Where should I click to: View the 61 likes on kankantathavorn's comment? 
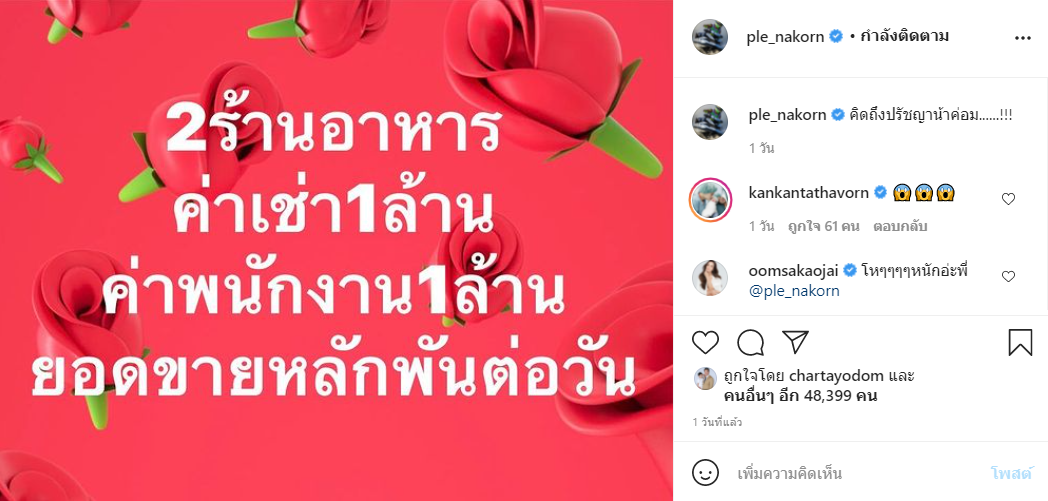(x=825, y=226)
